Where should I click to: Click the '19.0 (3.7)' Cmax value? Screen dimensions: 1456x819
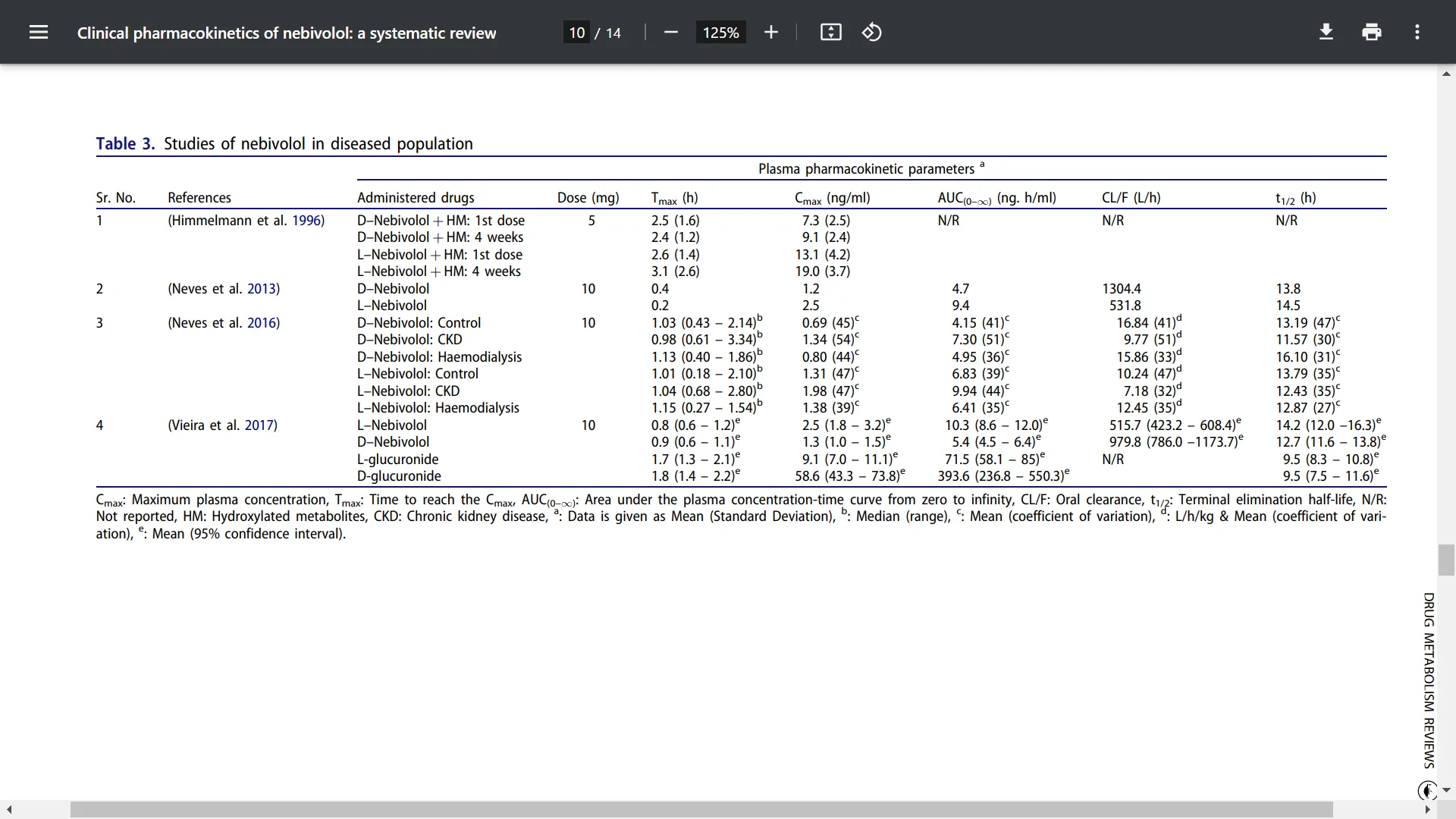click(x=823, y=271)
